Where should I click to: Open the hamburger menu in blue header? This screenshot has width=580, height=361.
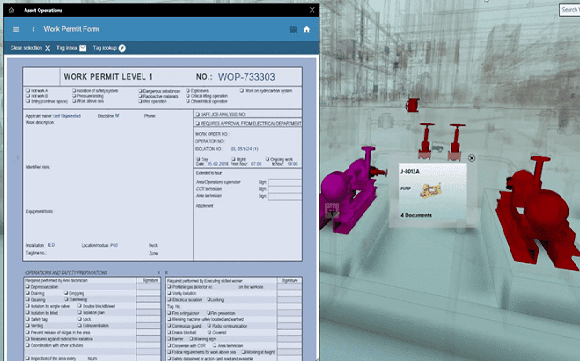tap(16, 29)
